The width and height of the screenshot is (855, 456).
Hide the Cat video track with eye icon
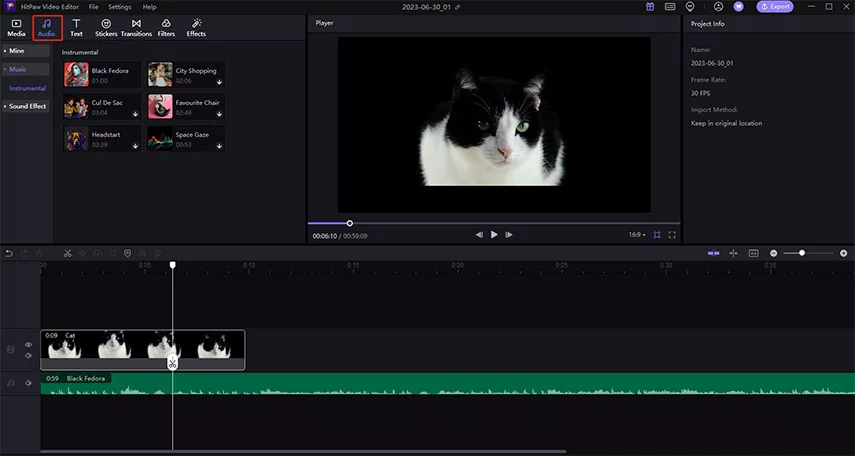click(x=28, y=345)
